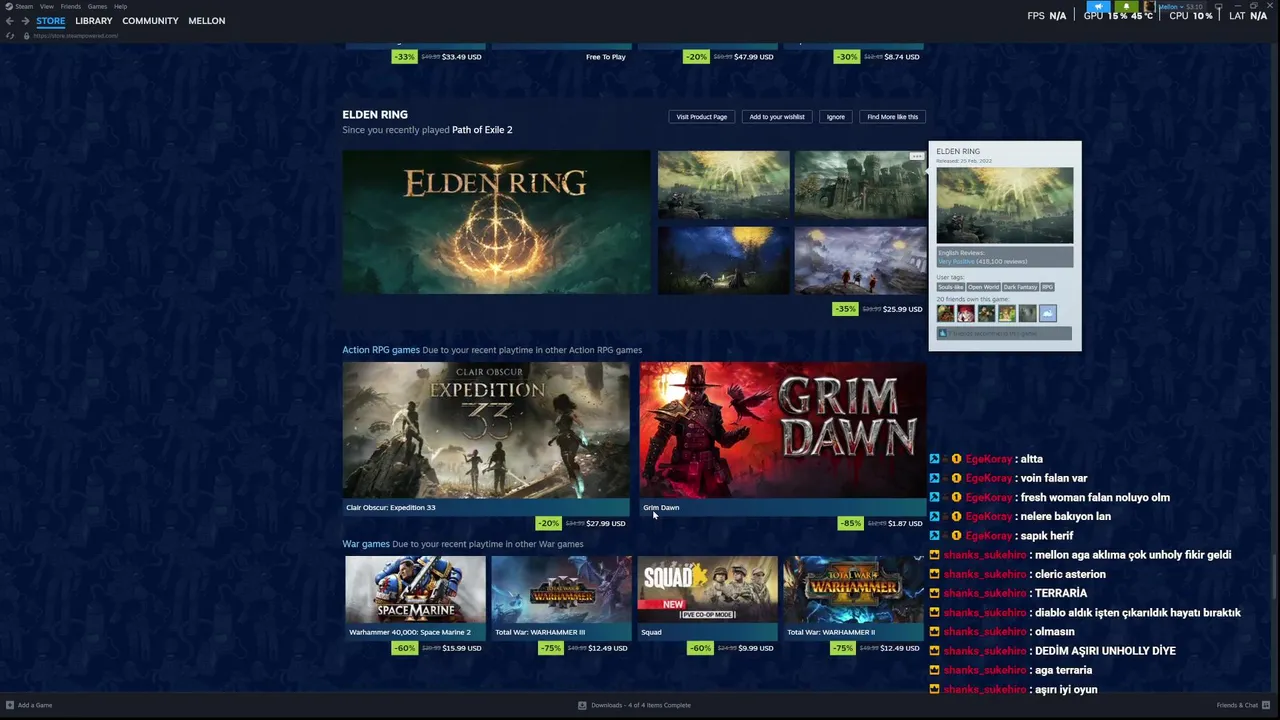The image size is (1280, 720).
Task: Open the Action RPG games link
Action: (381, 350)
